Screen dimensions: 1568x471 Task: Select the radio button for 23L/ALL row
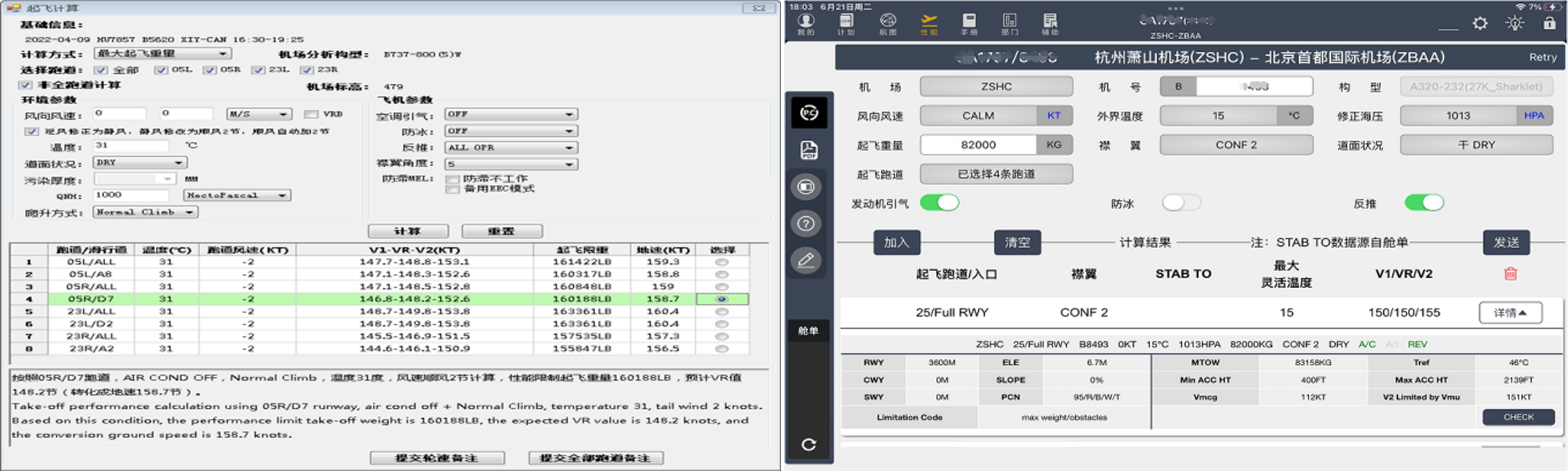click(721, 311)
